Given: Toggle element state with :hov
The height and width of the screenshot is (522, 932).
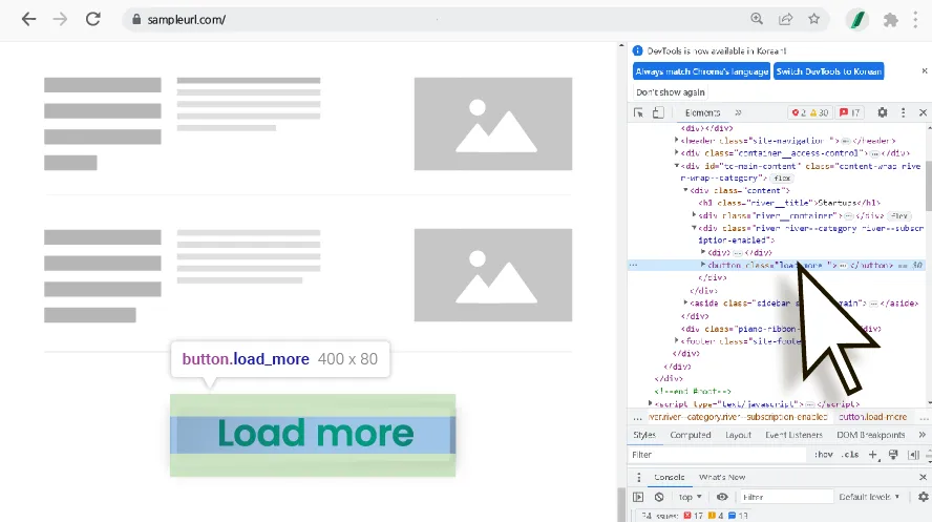Looking at the screenshot, I should point(823,455).
